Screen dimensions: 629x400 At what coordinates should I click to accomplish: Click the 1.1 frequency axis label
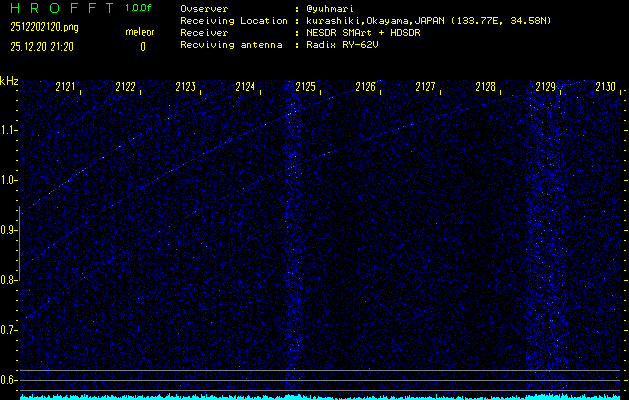(10, 130)
